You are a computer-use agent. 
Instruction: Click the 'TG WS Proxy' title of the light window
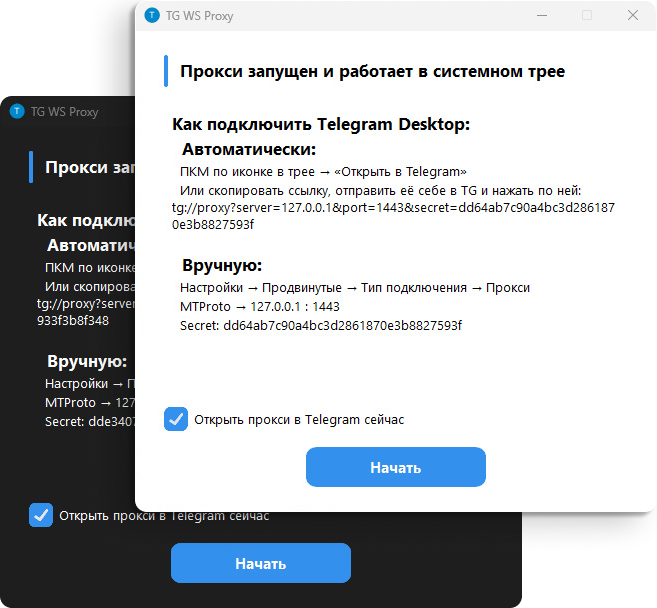tap(199, 16)
